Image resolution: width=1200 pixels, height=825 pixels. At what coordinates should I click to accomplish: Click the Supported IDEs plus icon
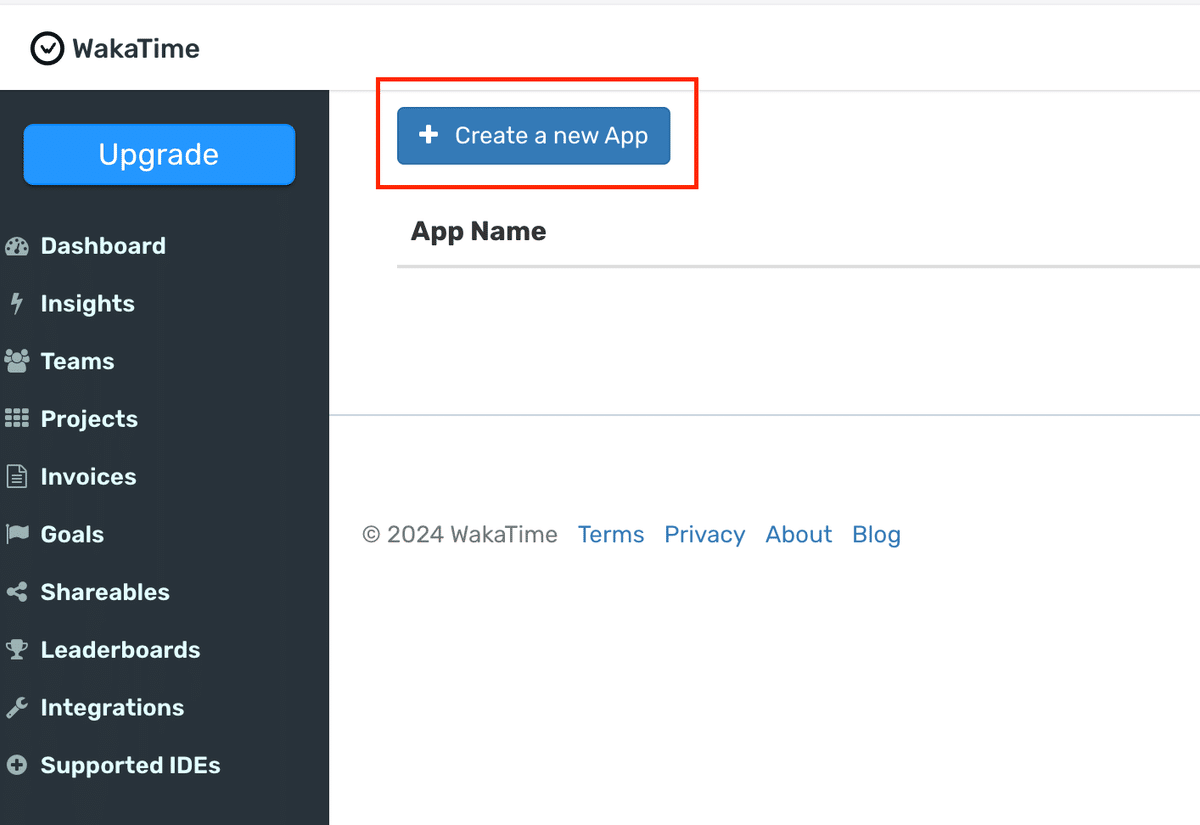pos(17,765)
